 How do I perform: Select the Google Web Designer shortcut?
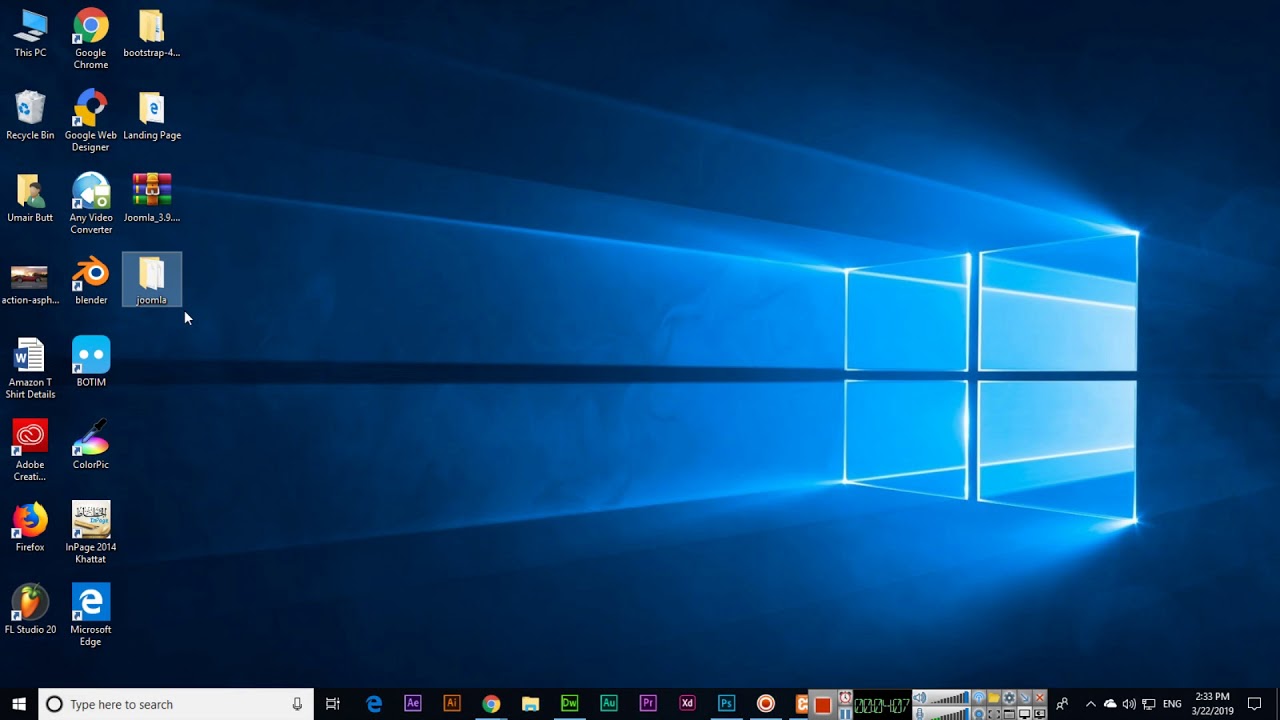[x=91, y=121]
